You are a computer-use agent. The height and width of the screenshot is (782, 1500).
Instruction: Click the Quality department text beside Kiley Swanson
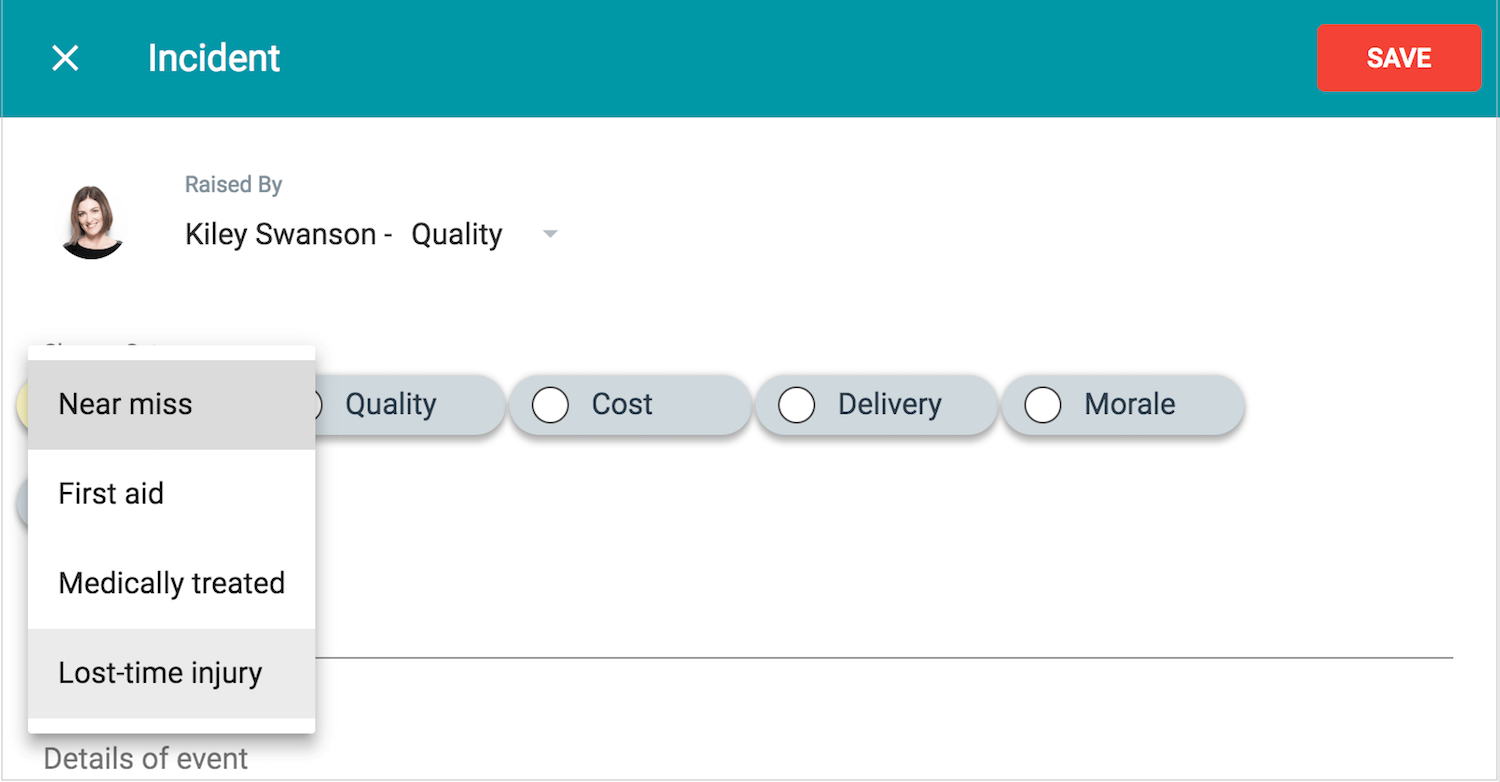[x=457, y=234]
